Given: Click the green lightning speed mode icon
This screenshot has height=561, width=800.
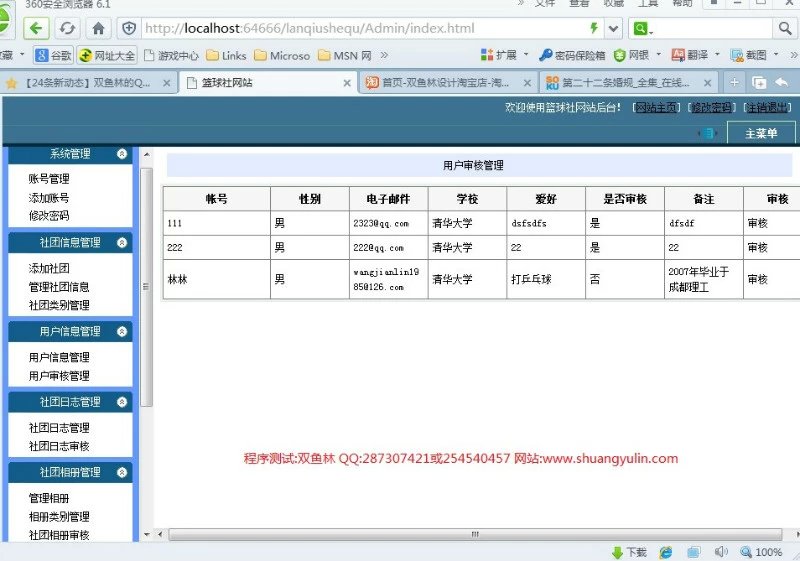Looking at the screenshot, I should tap(593, 28).
